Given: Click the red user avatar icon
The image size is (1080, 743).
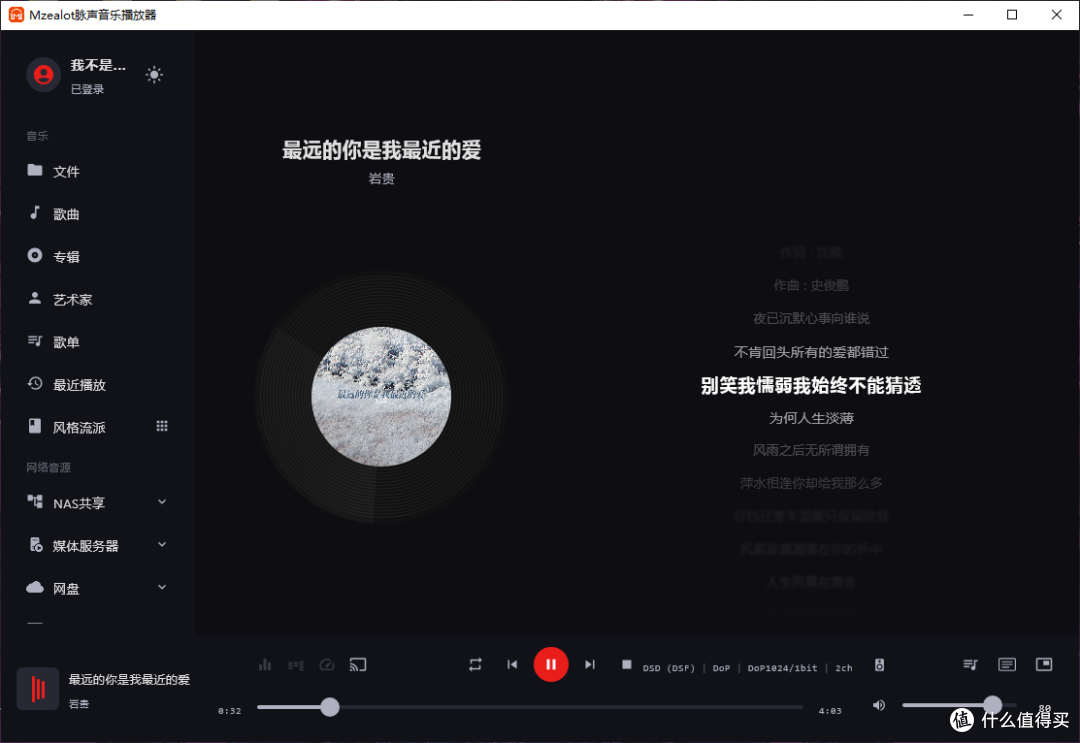Looking at the screenshot, I should tap(43, 74).
